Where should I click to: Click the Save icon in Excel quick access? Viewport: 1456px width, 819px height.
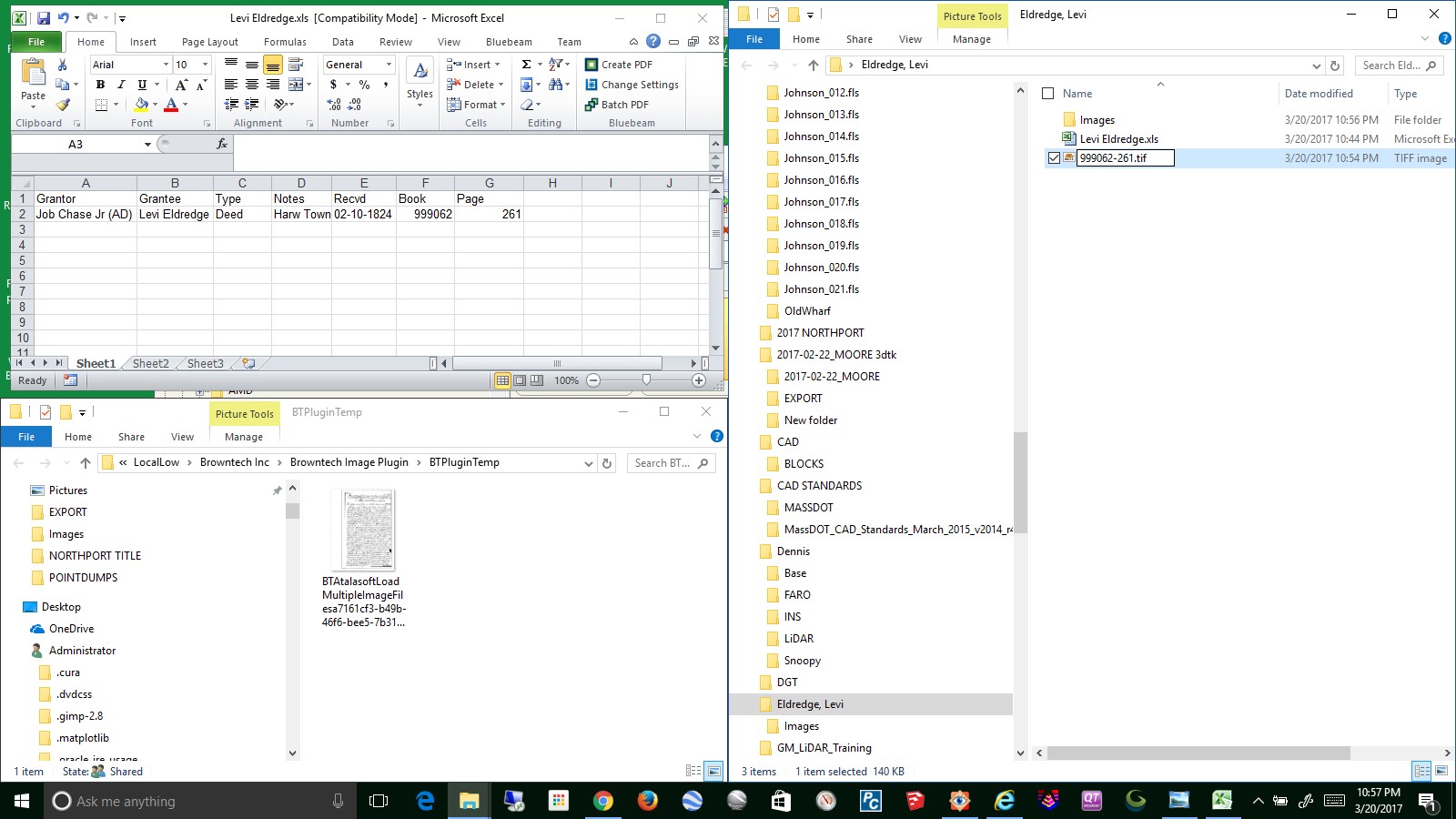[x=43, y=17]
